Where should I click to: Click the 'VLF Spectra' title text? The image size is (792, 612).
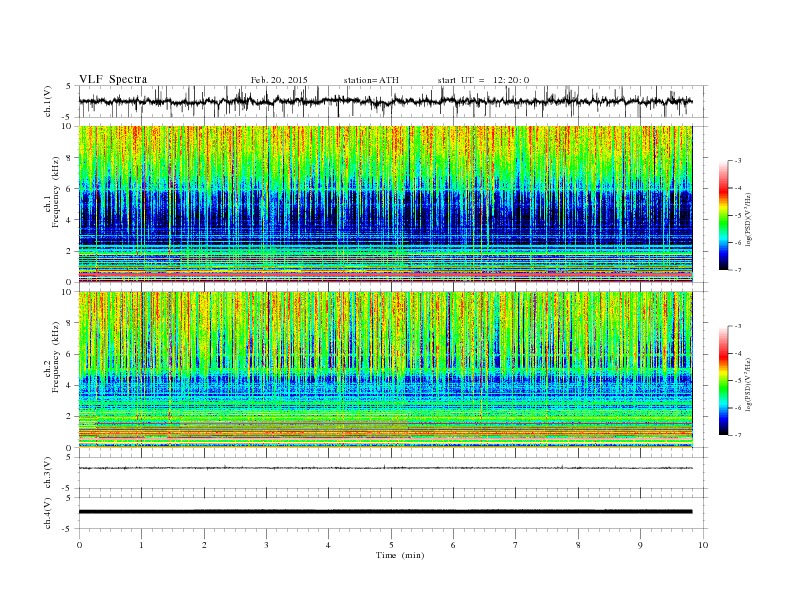113,79
